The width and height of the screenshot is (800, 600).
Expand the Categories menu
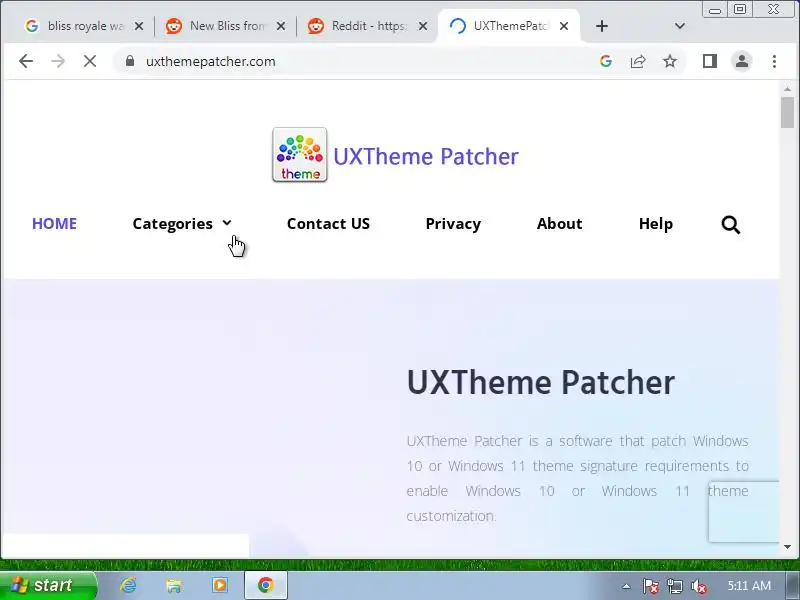[182, 223]
